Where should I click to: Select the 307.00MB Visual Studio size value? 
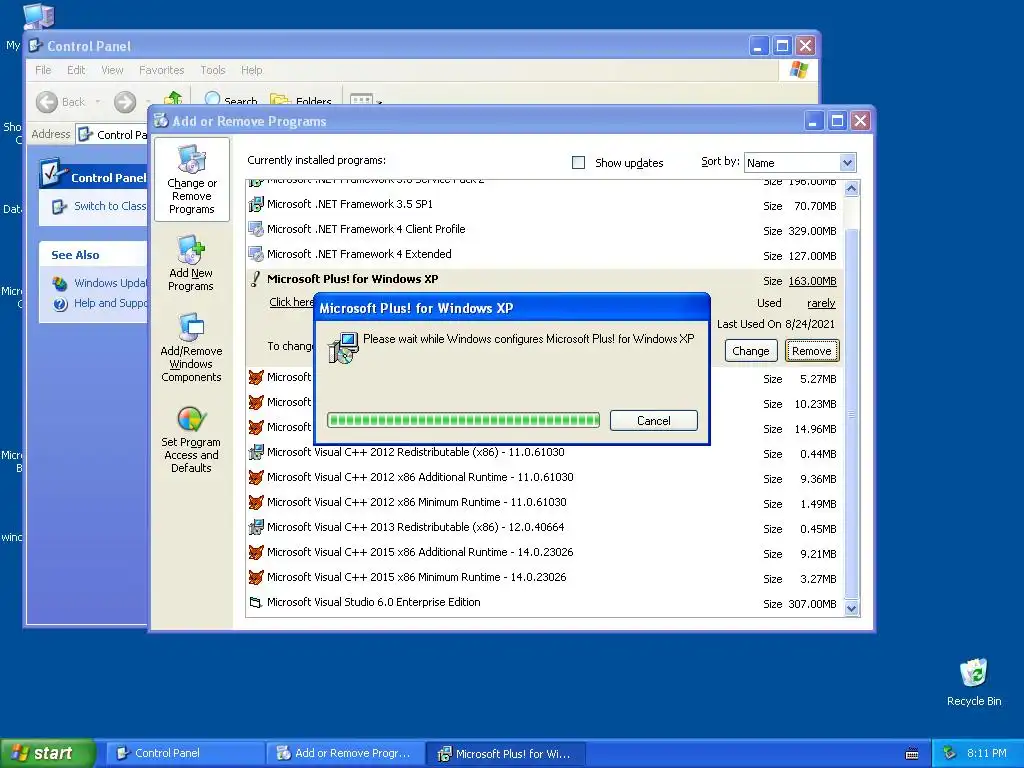(812, 604)
